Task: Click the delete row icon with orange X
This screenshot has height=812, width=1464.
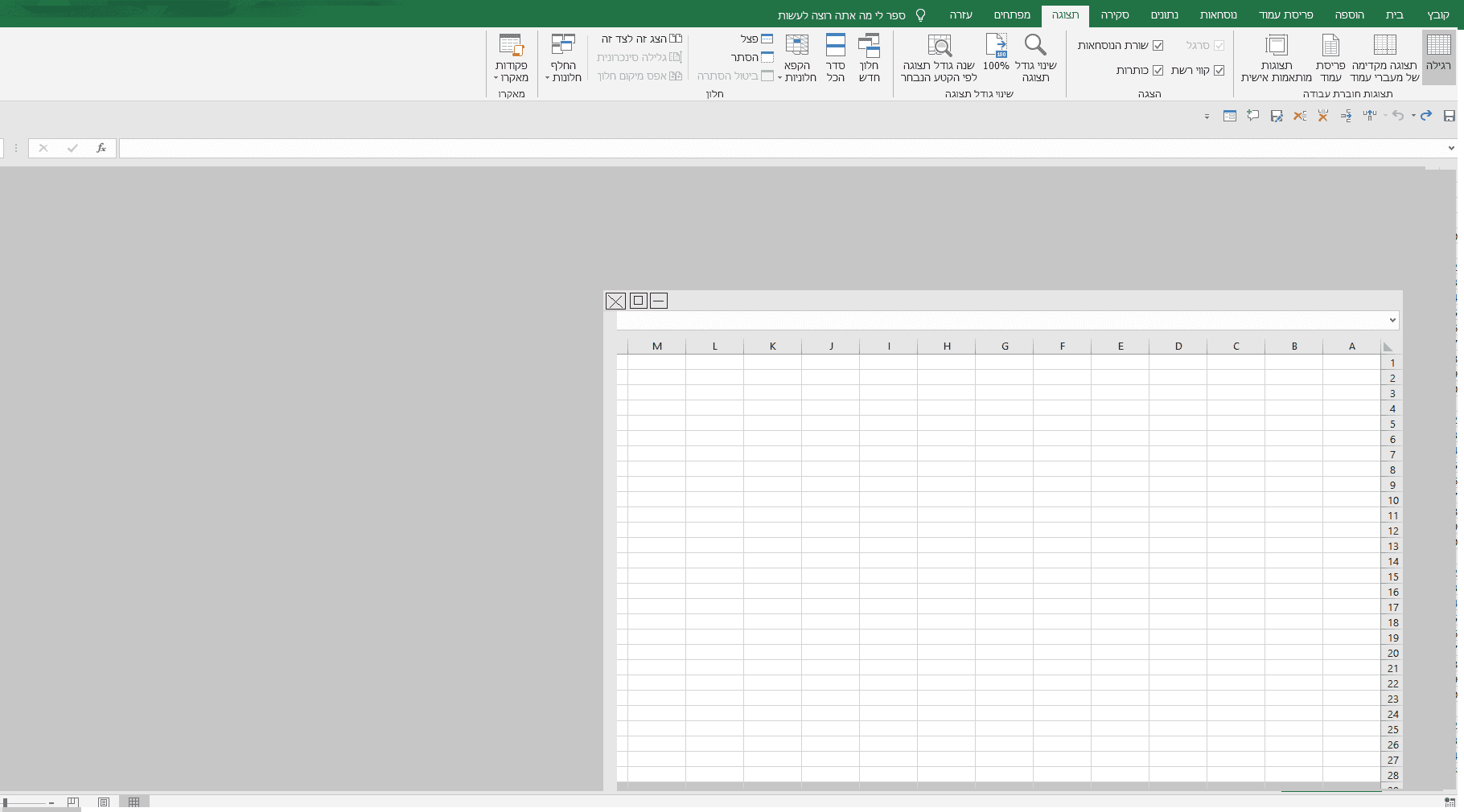Action: 1299,116
